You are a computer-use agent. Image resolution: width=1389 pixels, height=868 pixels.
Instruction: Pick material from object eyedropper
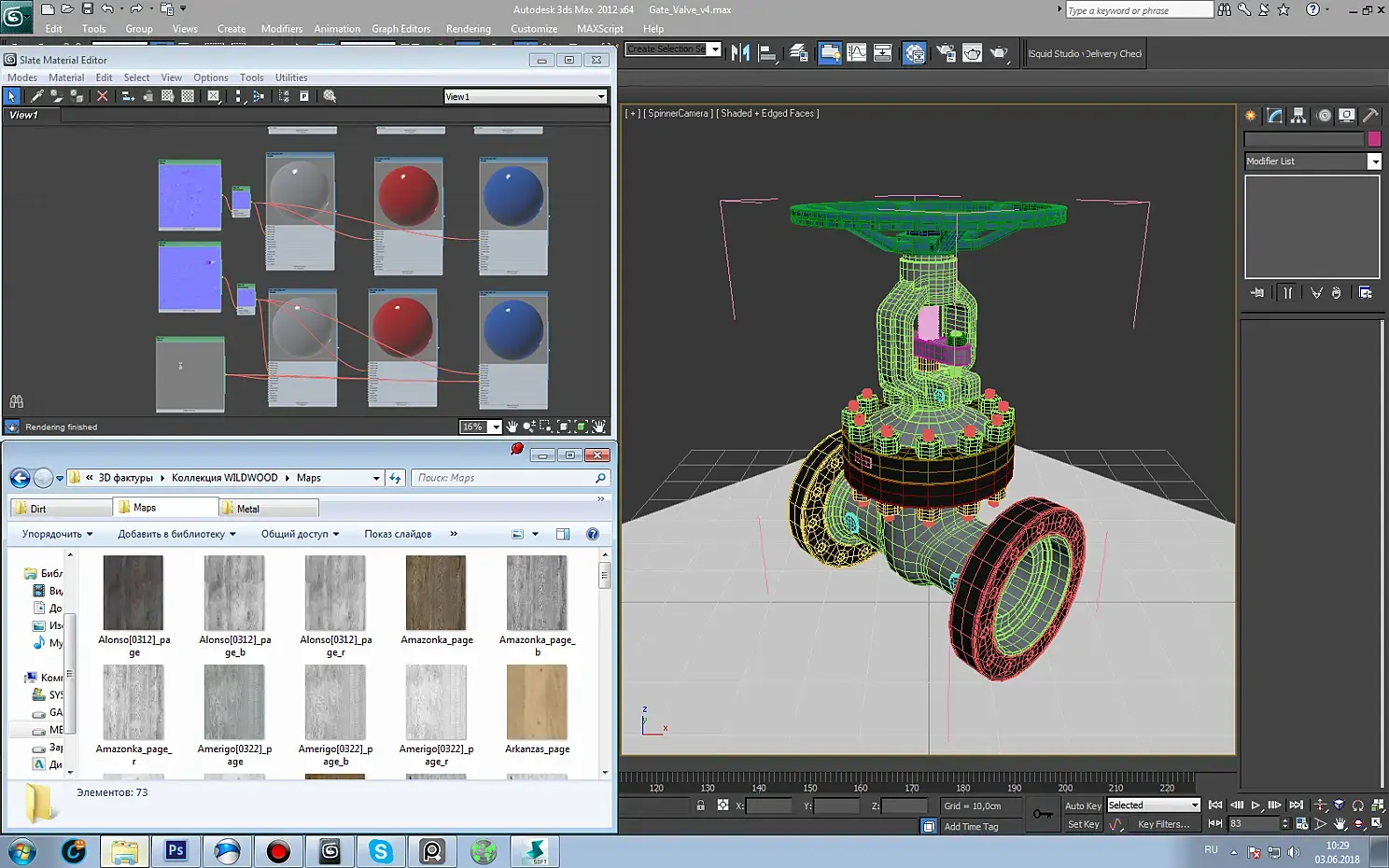(x=36, y=96)
